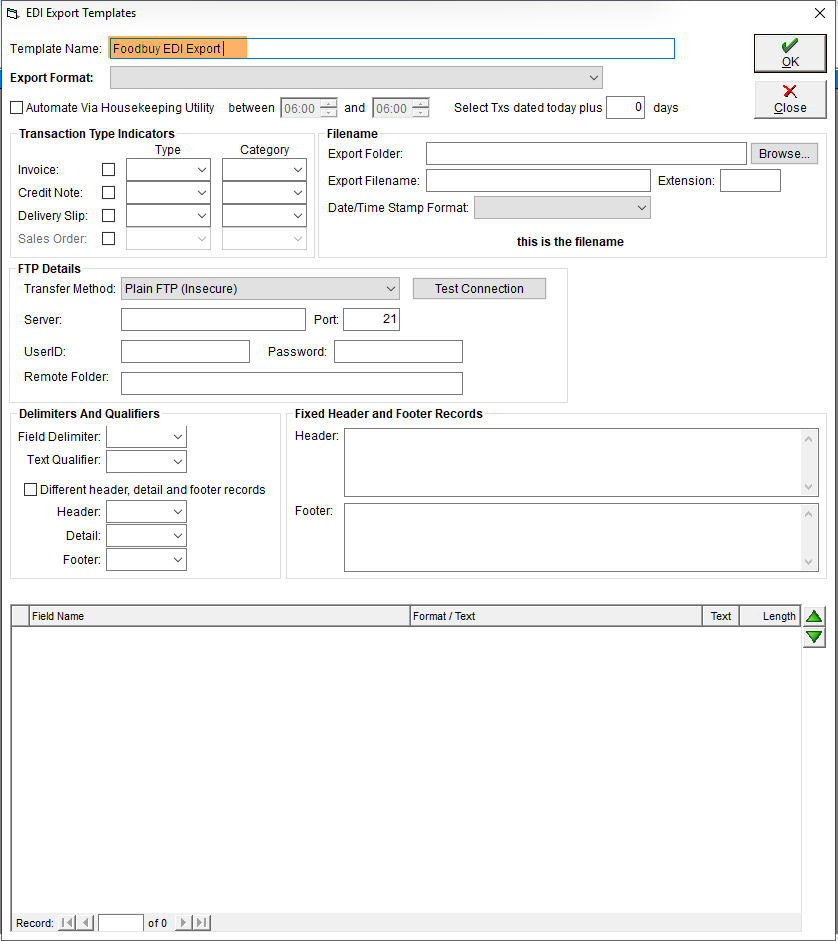Image resolution: width=838 pixels, height=941 pixels.
Task: Click the Close button with red X
Action: click(790, 100)
